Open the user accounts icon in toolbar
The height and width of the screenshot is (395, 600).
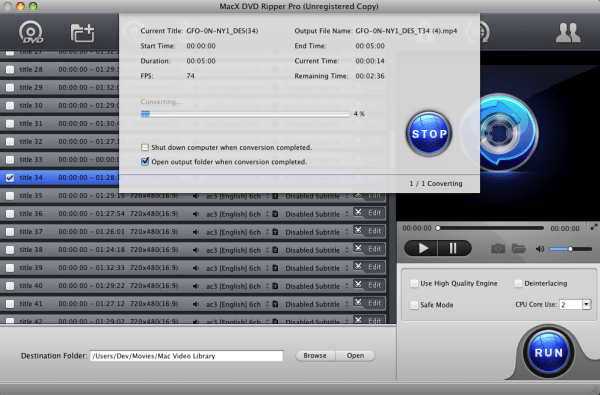(x=568, y=33)
